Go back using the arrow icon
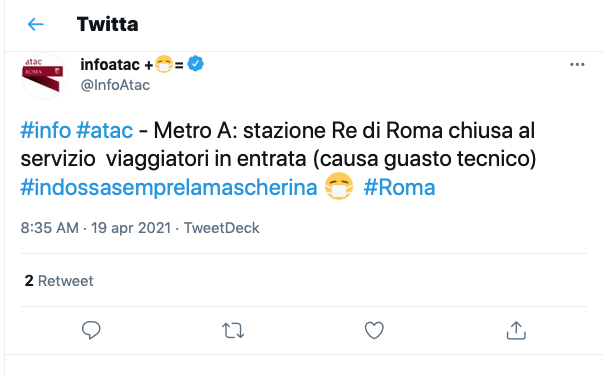The height and width of the screenshot is (376, 603). [x=36, y=24]
